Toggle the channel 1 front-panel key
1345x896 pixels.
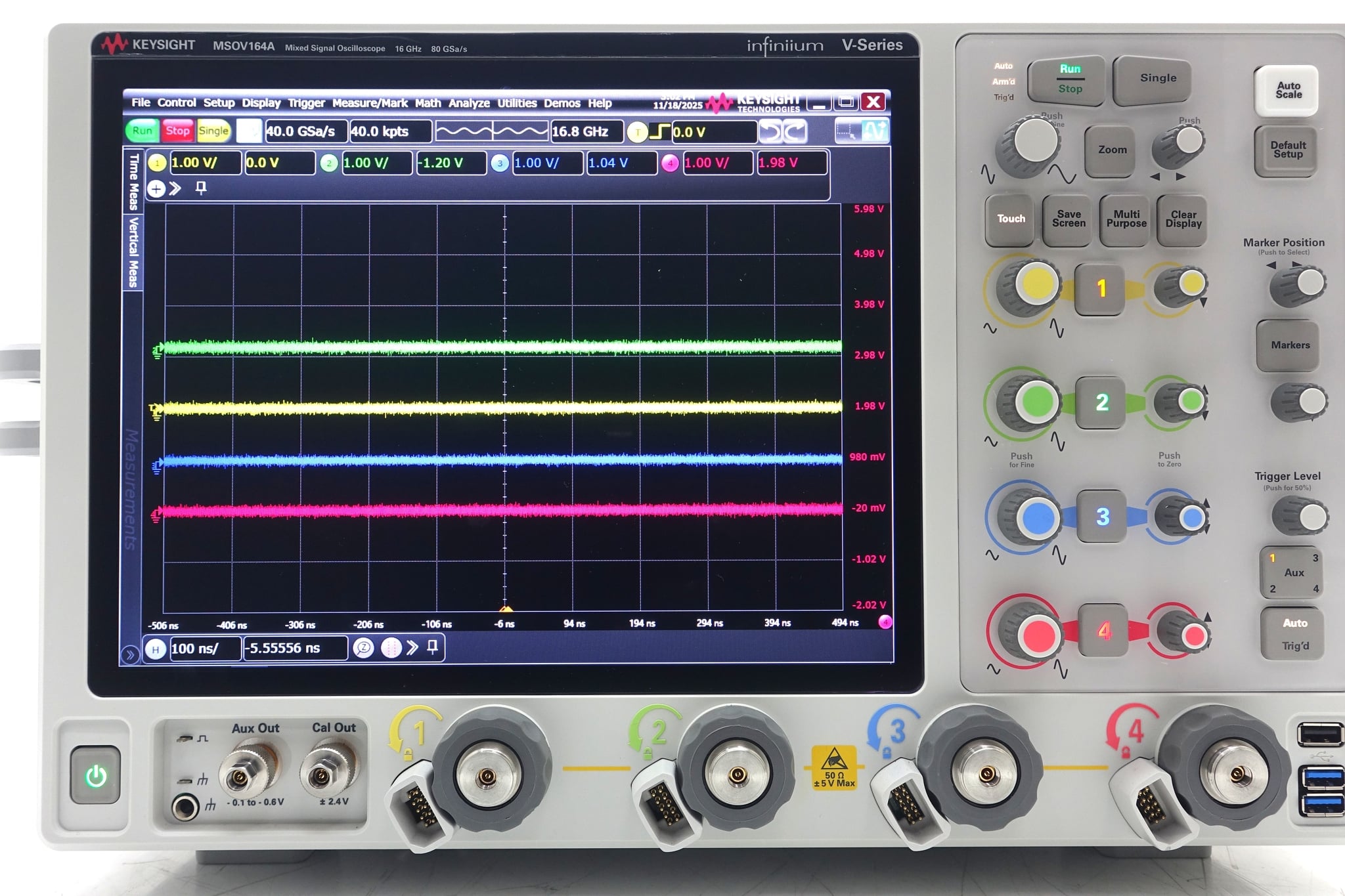(x=1101, y=289)
